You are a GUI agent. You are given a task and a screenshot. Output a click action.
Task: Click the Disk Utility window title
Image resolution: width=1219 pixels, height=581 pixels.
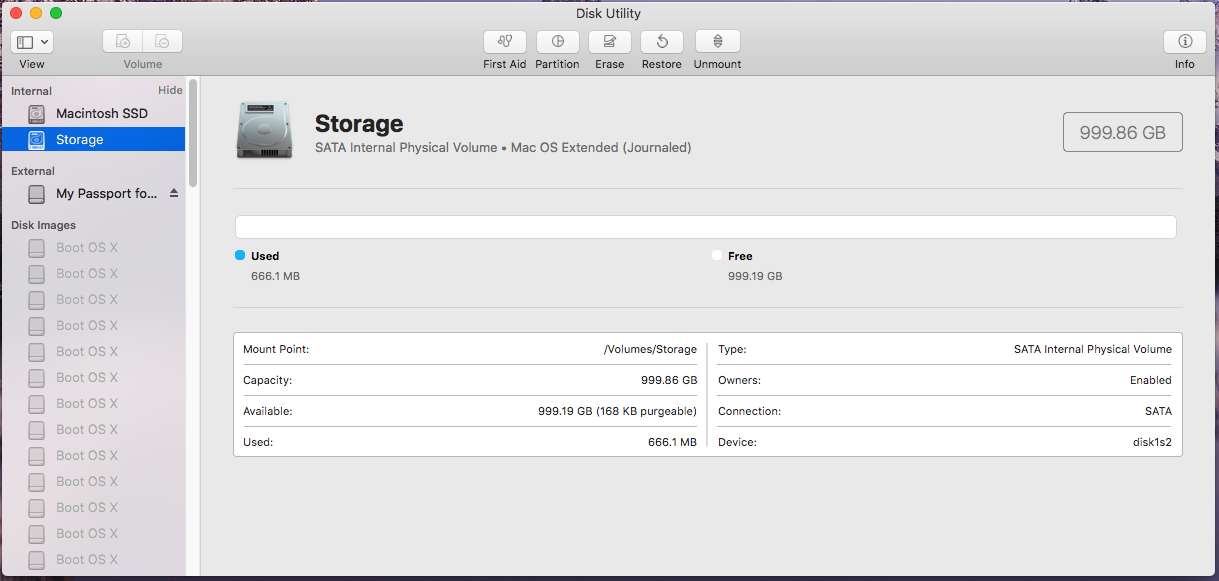coord(608,13)
